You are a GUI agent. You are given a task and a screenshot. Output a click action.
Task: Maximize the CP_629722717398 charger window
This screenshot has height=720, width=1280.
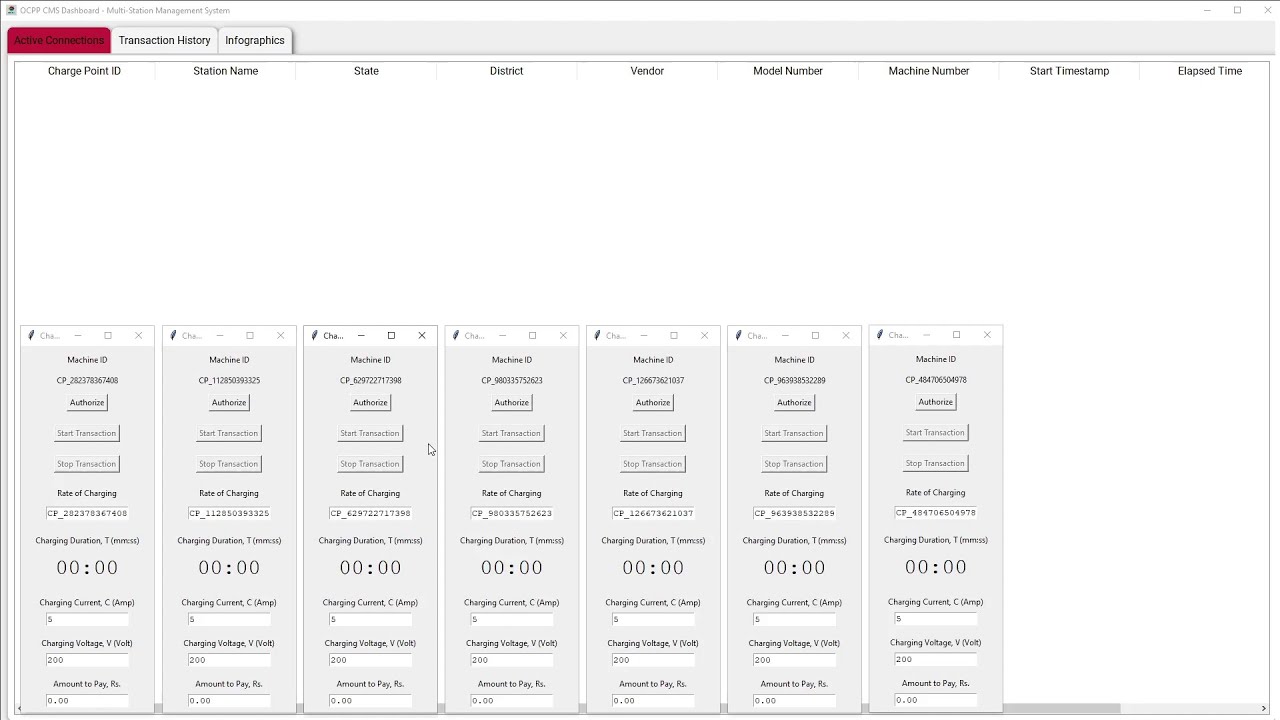391,336
